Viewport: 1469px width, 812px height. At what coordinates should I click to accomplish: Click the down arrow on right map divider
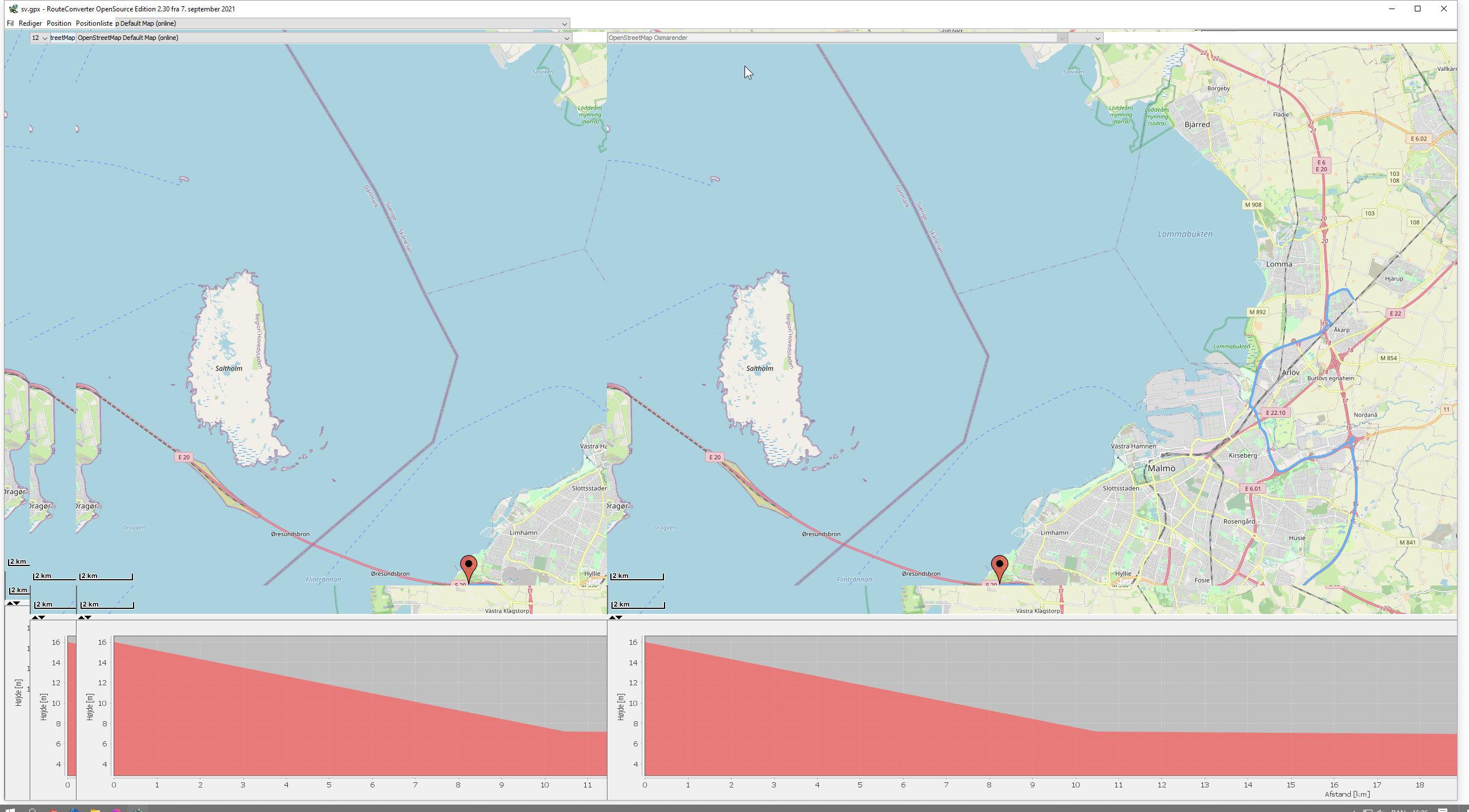[x=619, y=617]
